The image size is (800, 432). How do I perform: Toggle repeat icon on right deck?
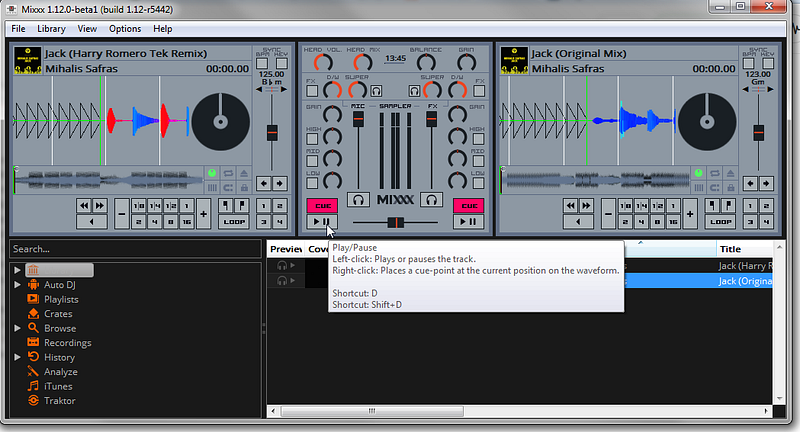click(715, 173)
